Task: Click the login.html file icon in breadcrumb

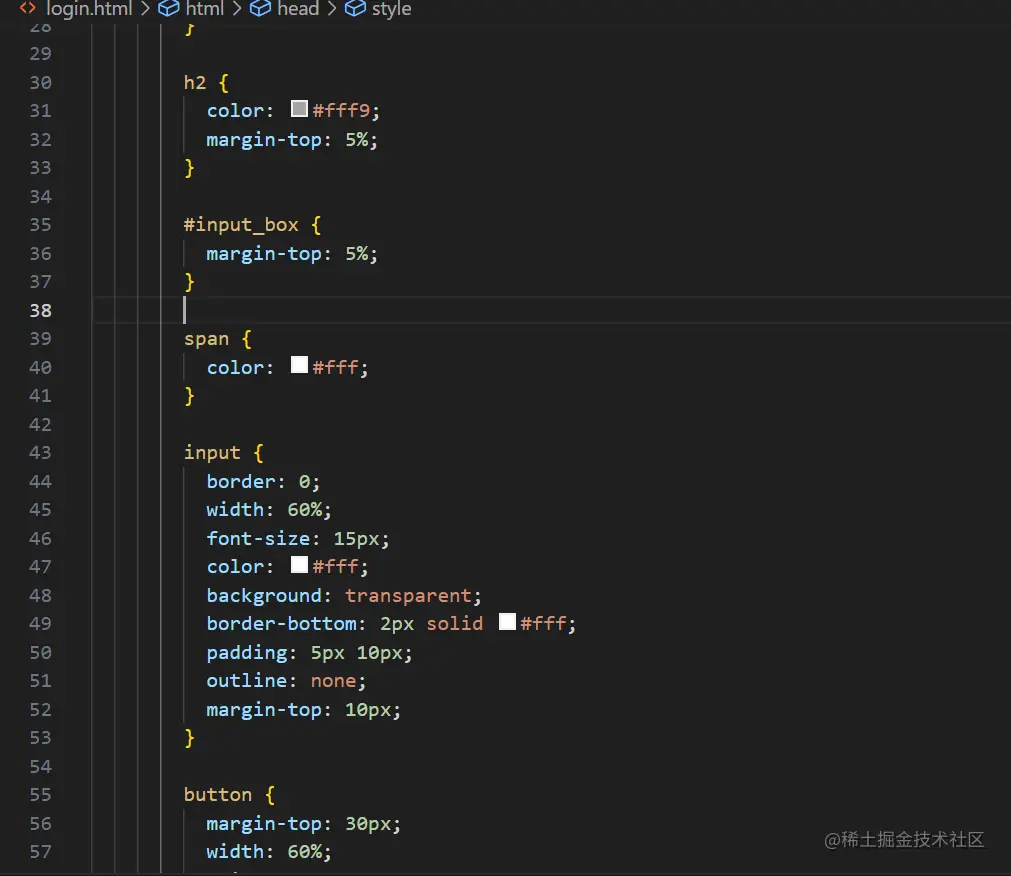Action: (x=28, y=8)
